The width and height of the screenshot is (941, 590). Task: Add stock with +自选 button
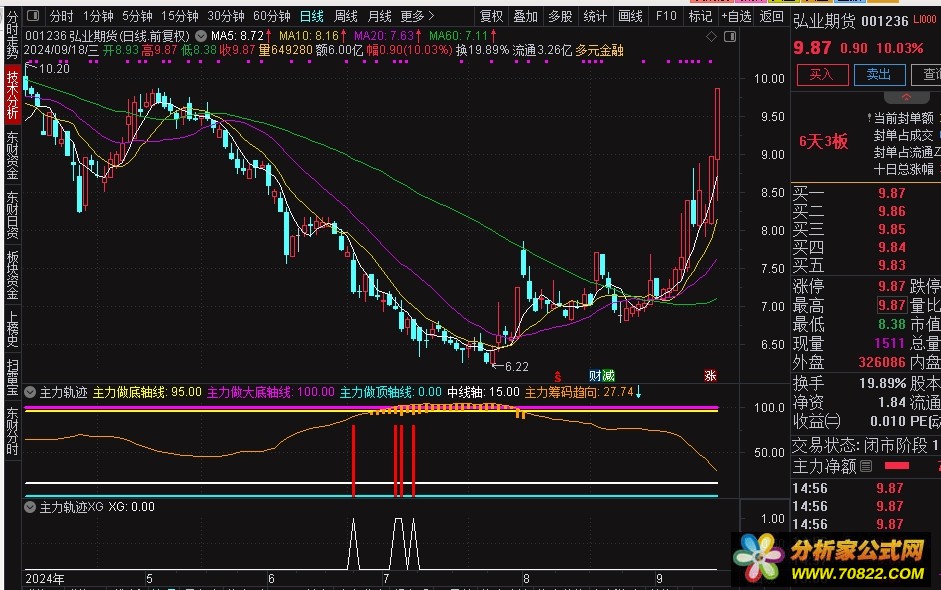736,16
